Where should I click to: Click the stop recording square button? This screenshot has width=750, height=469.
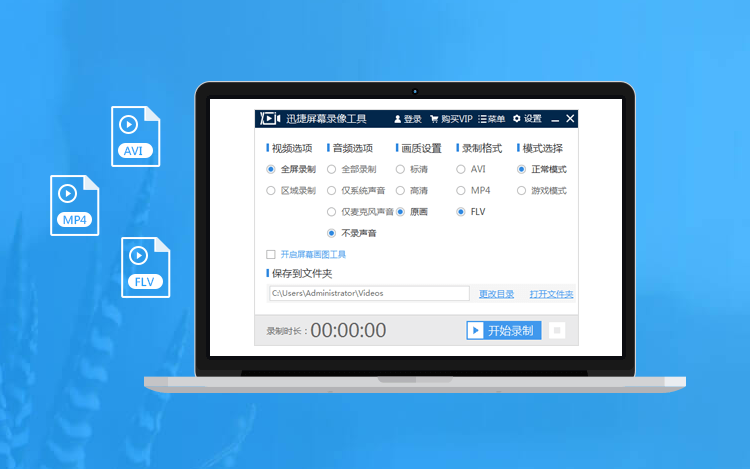[557, 330]
